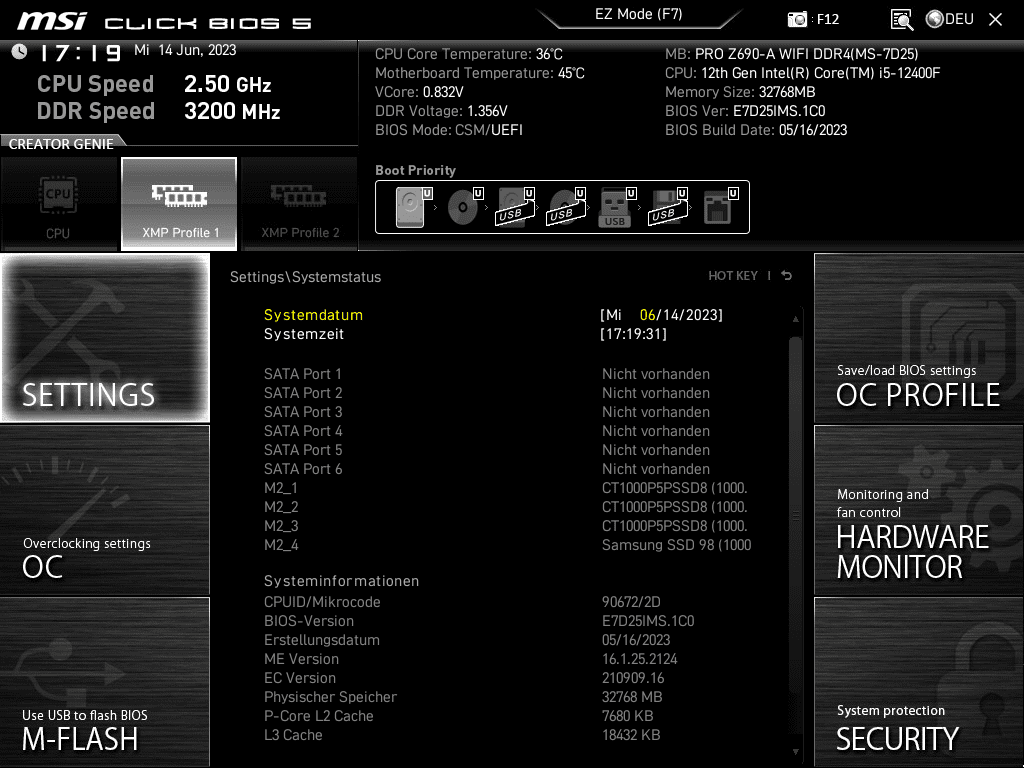
Task: Click the CPUID/Mikrocode label
Action: click(322, 602)
